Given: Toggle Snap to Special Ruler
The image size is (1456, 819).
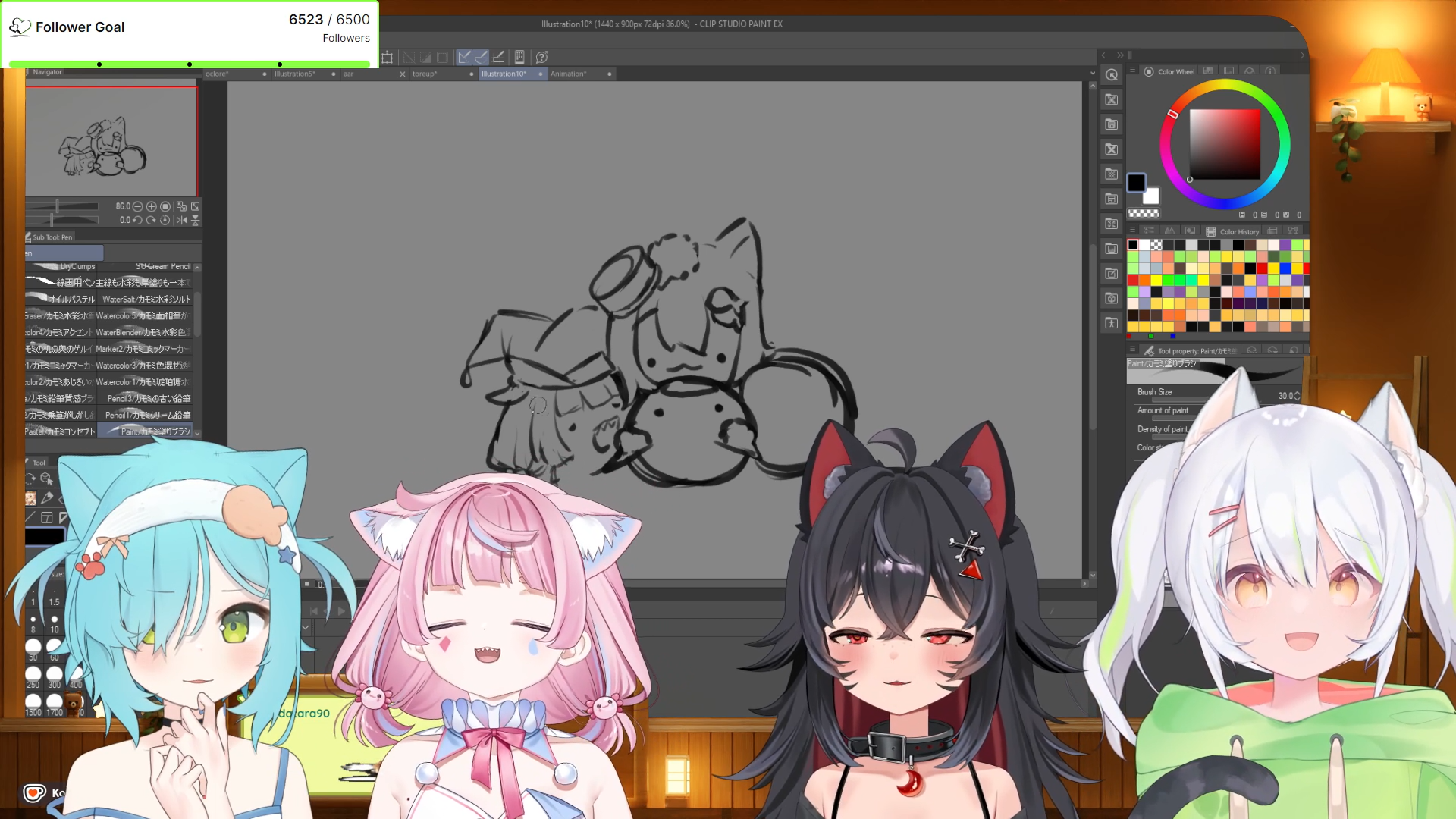Looking at the screenshot, I should pos(481,57).
